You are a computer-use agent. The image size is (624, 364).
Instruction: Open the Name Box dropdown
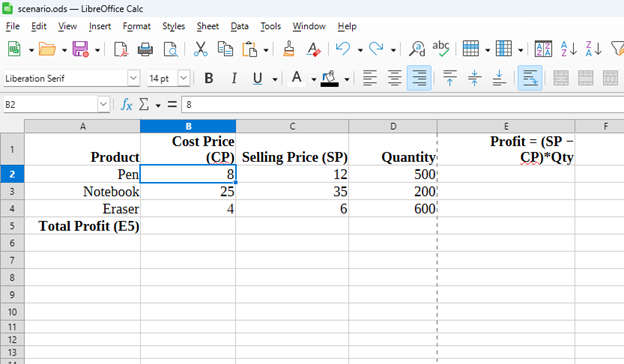click(x=103, y=105)
